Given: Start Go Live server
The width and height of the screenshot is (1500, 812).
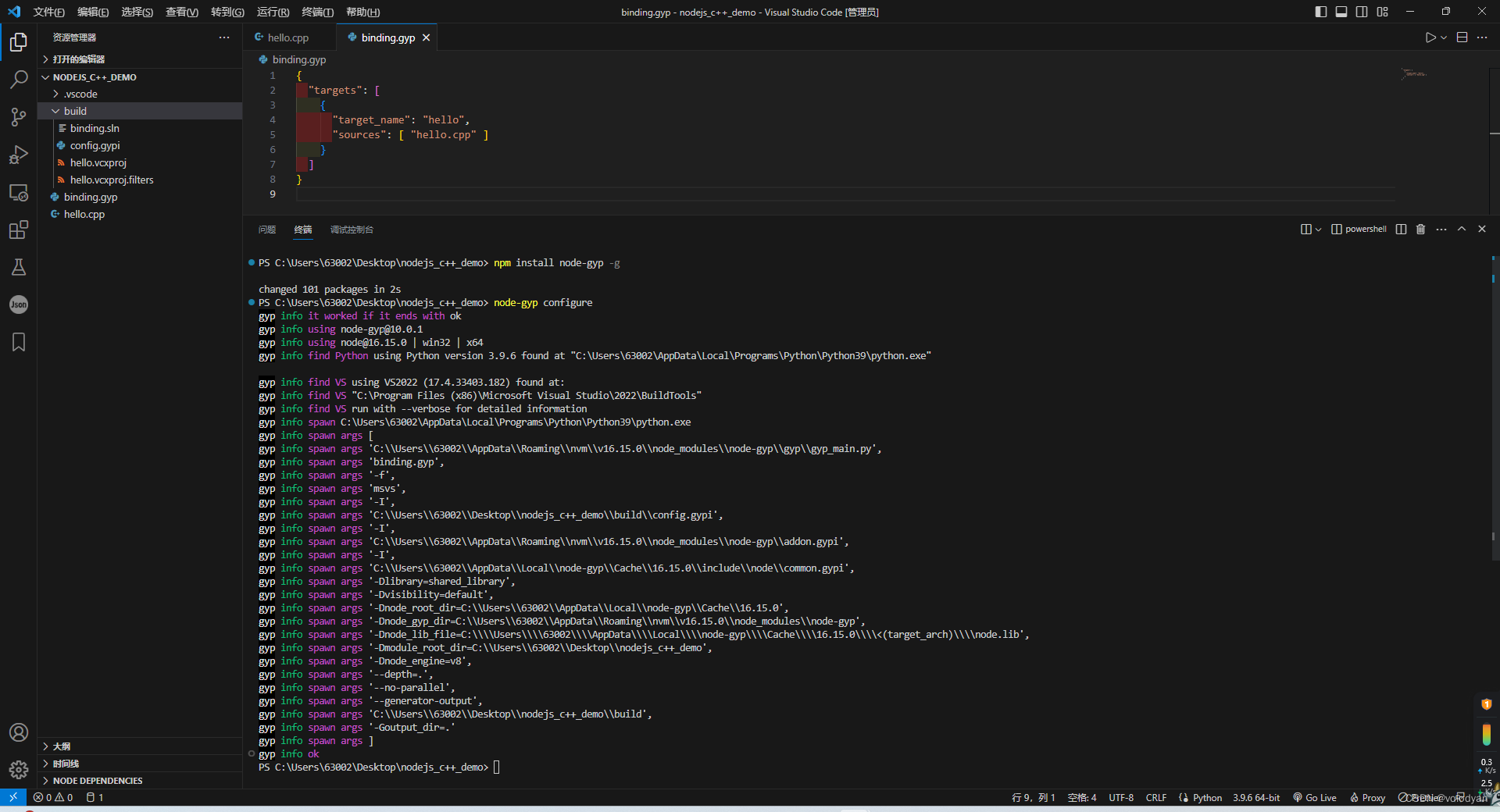Looking at the screenshot, I should [1314, 797].
